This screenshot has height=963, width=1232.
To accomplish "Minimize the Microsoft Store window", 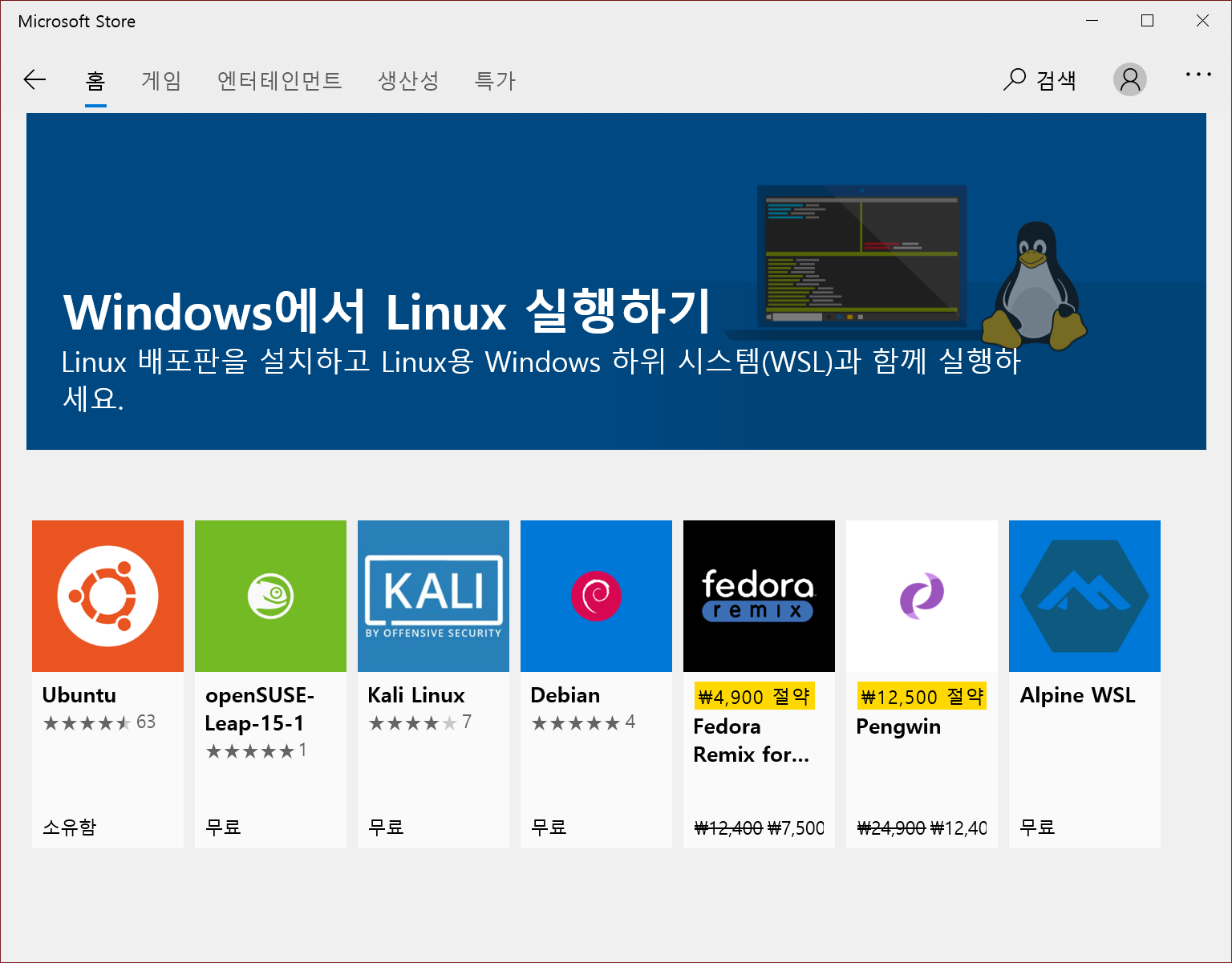I will pyautogui.click(x=1092, y=21).
